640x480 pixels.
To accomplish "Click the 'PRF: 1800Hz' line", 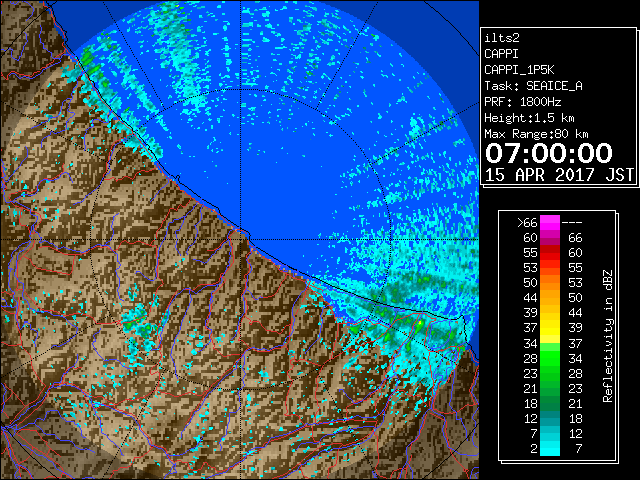I will point(523,102).
